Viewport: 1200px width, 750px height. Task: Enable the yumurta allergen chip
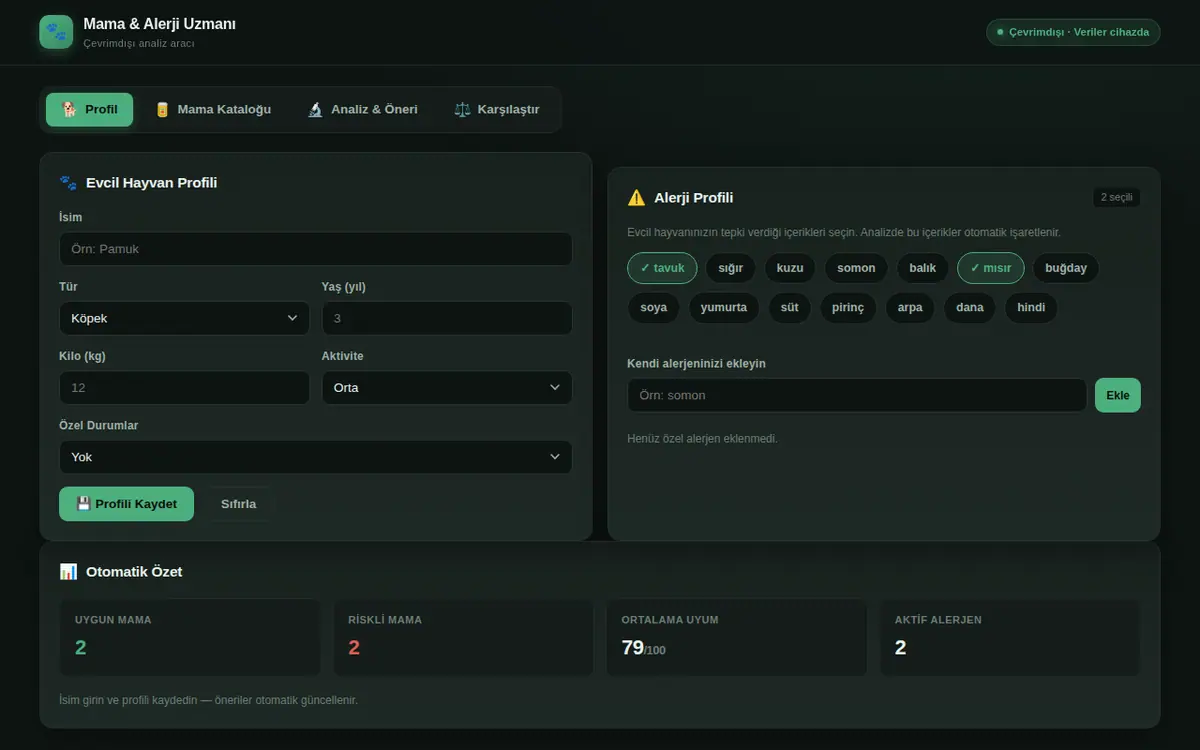point(724,308)
